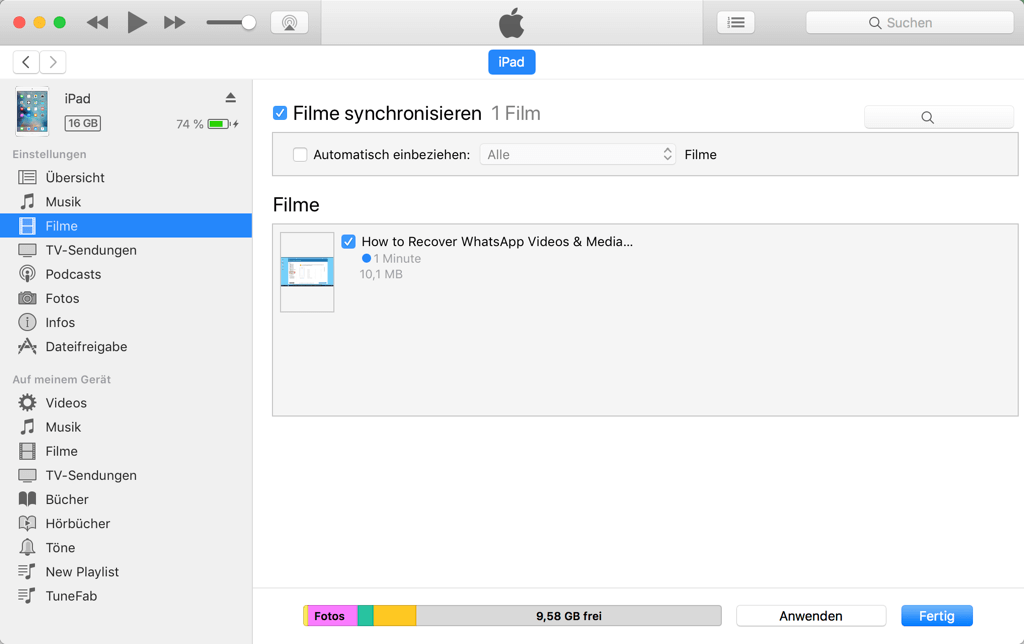Click the 1 Film count label
This screenshot has height=644, width=1024.
click(516, 114)
